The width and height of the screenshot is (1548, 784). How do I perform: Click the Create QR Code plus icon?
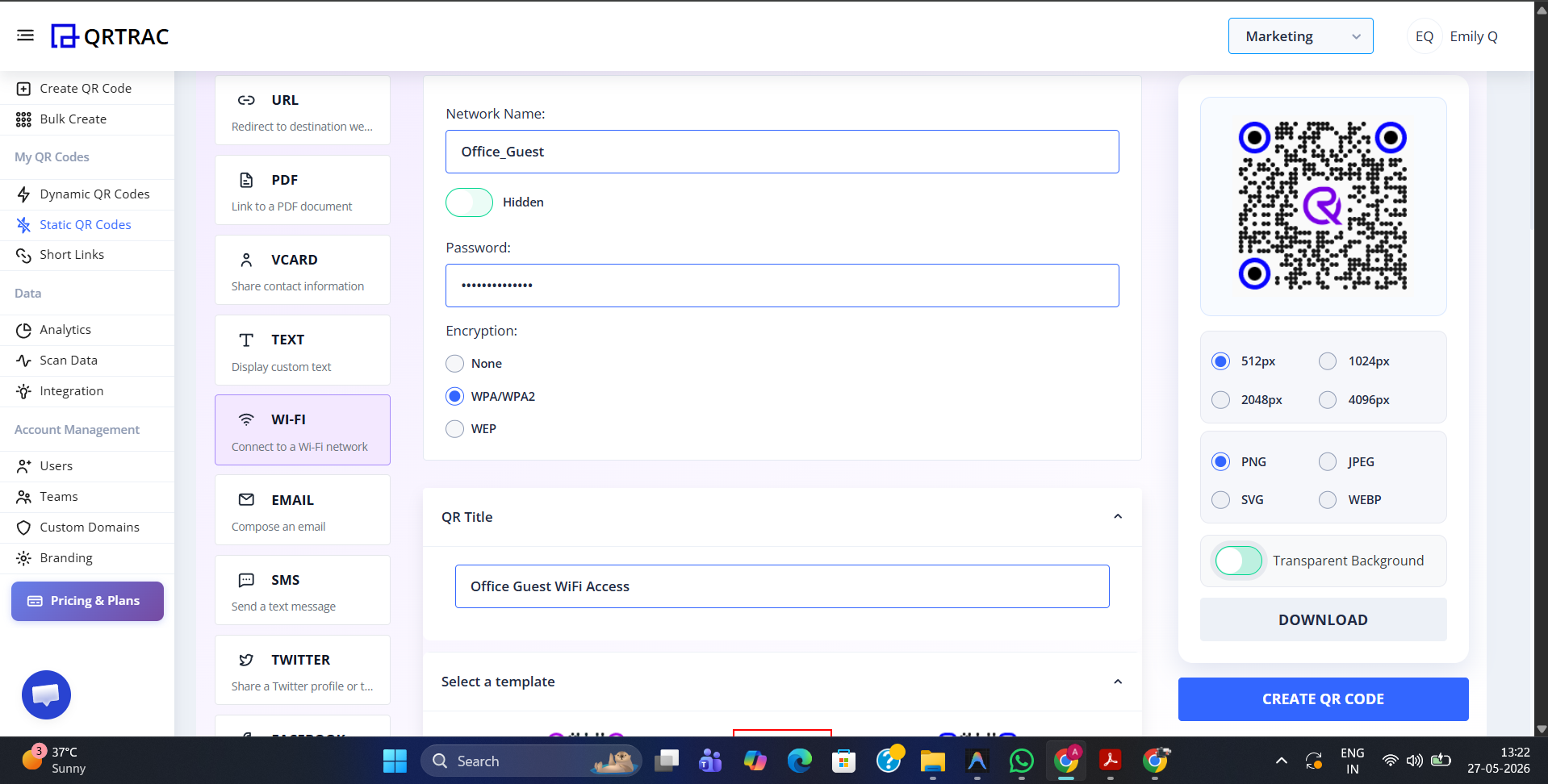tap(23, 89)
